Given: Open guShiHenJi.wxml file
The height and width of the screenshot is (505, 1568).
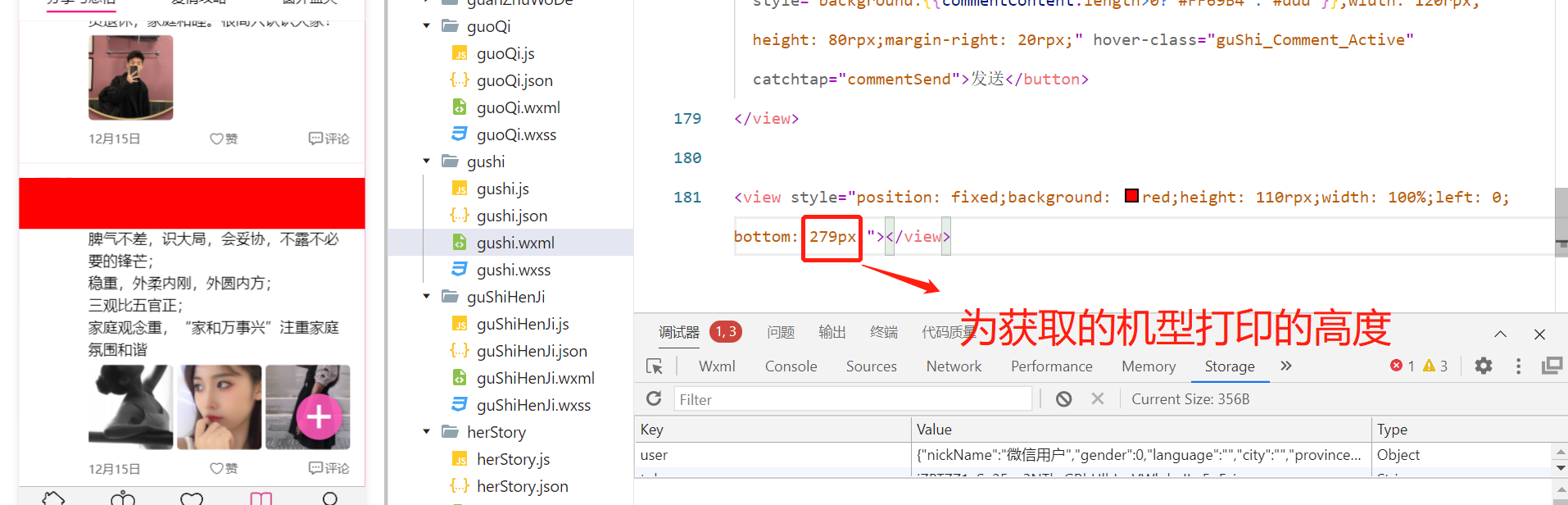Looking at the screenshot, I should click(x=536, y=378).
